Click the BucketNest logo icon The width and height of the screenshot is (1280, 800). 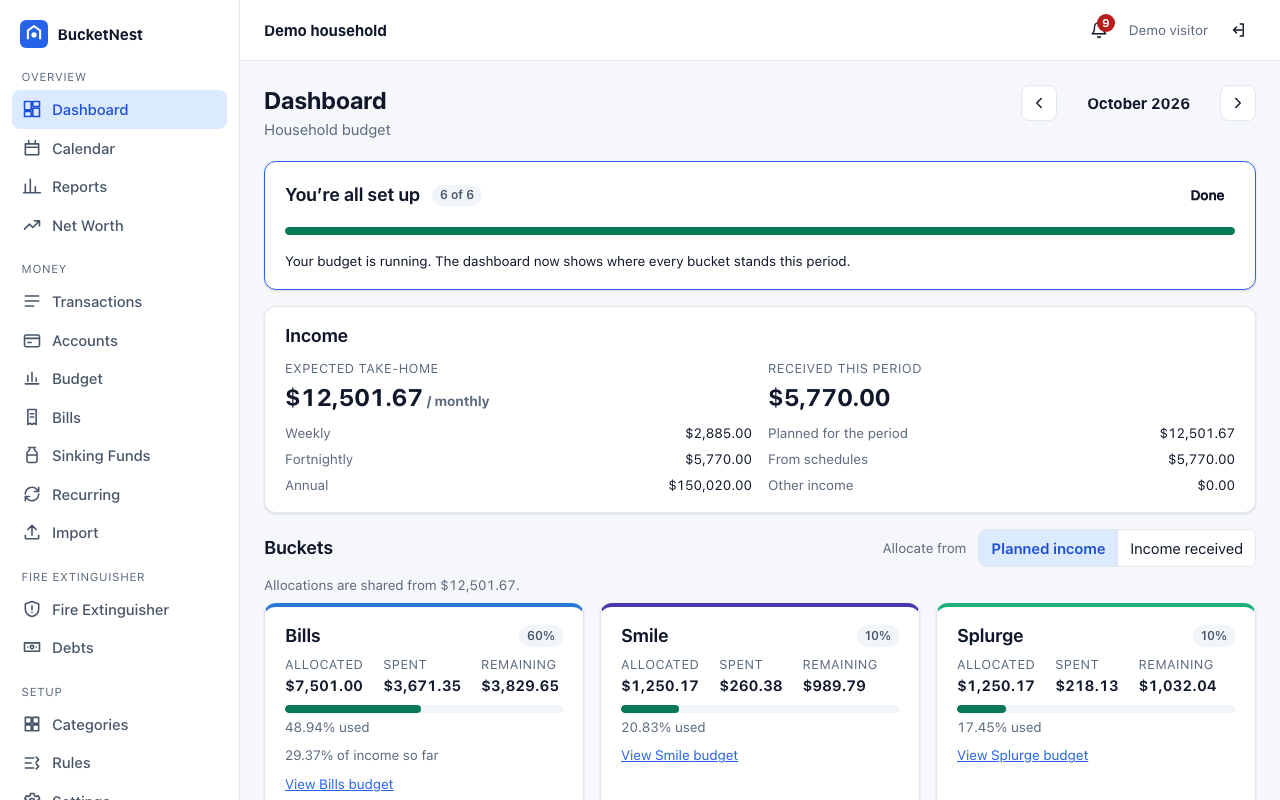point(34,34)
